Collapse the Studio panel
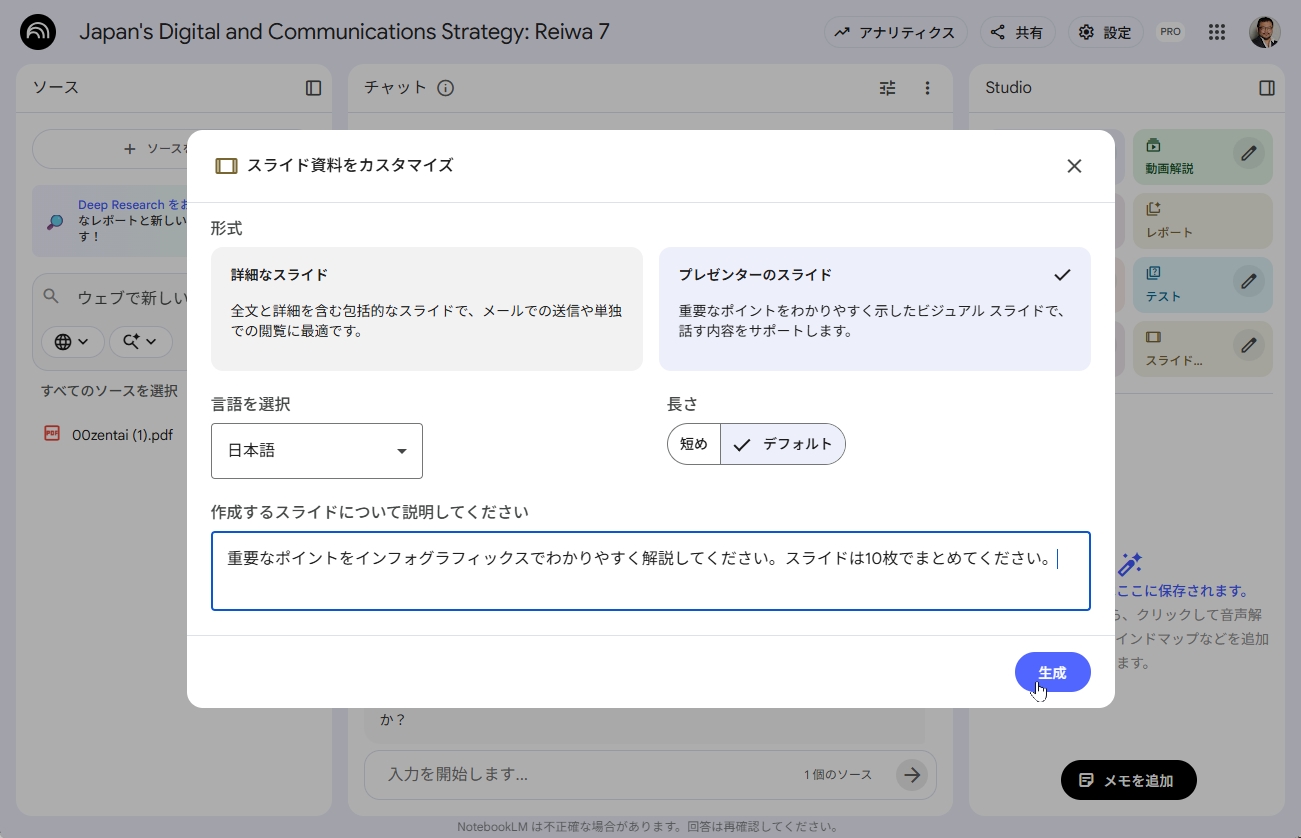 tap(1267, 88)
